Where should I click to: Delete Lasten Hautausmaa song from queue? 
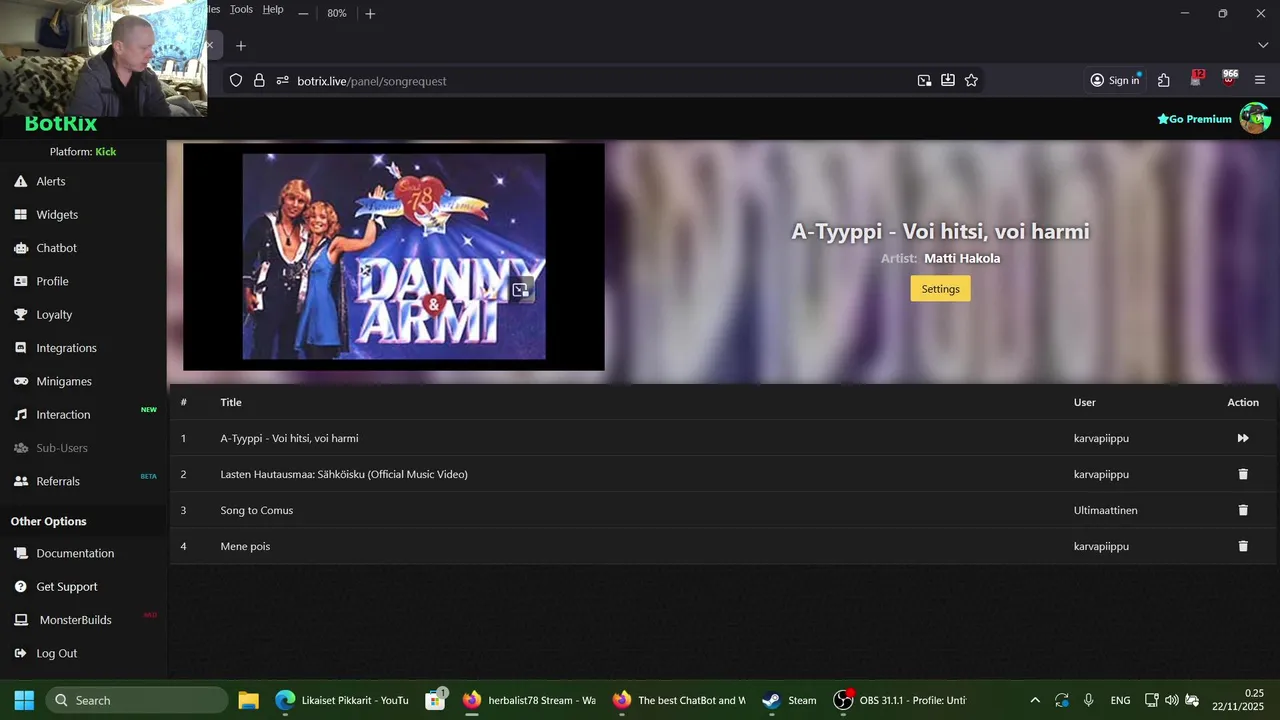(1243, 474)
